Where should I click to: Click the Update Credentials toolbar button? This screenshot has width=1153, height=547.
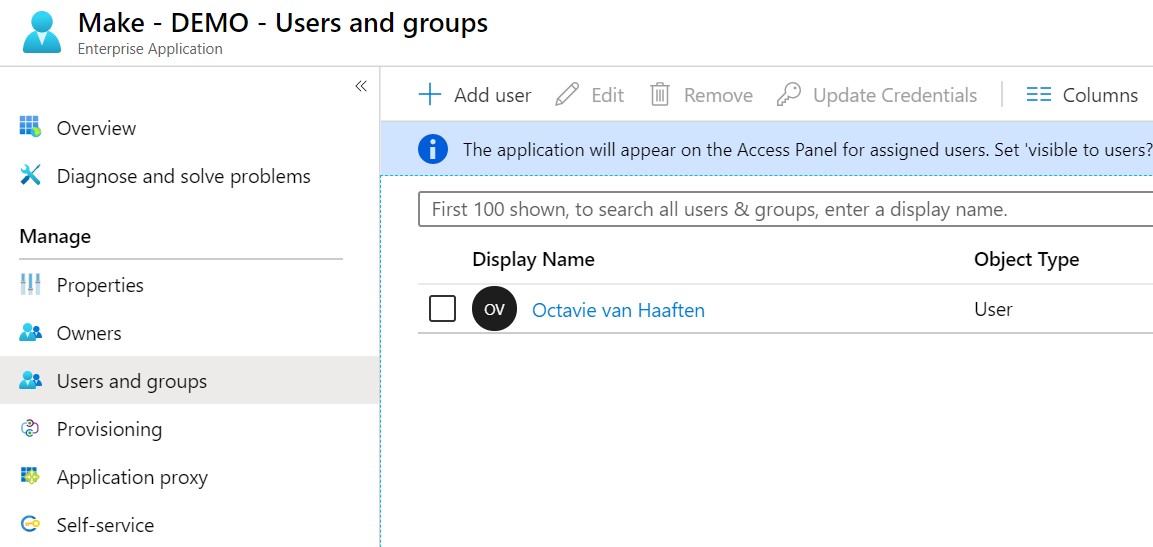pos(877,95)
